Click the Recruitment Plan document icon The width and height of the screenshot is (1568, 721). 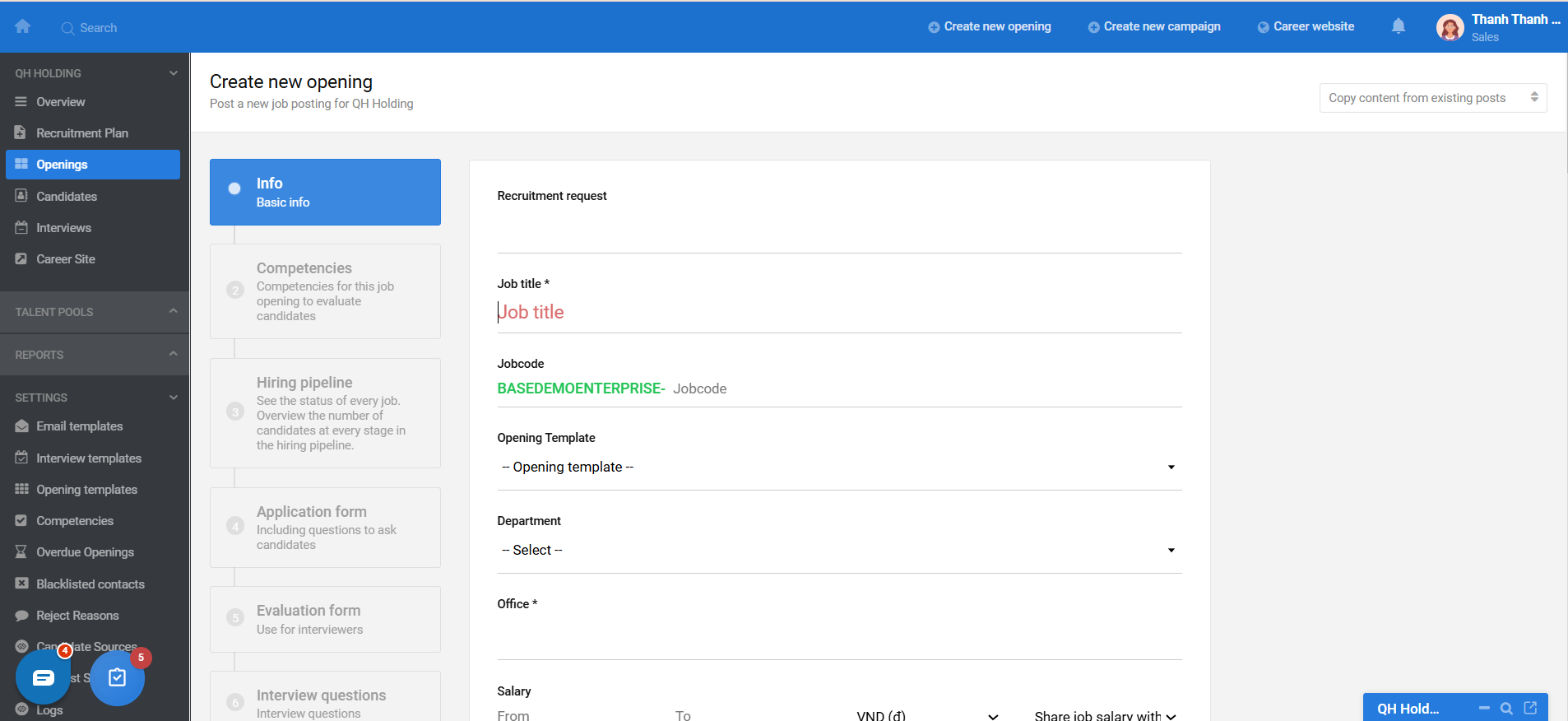21,133
